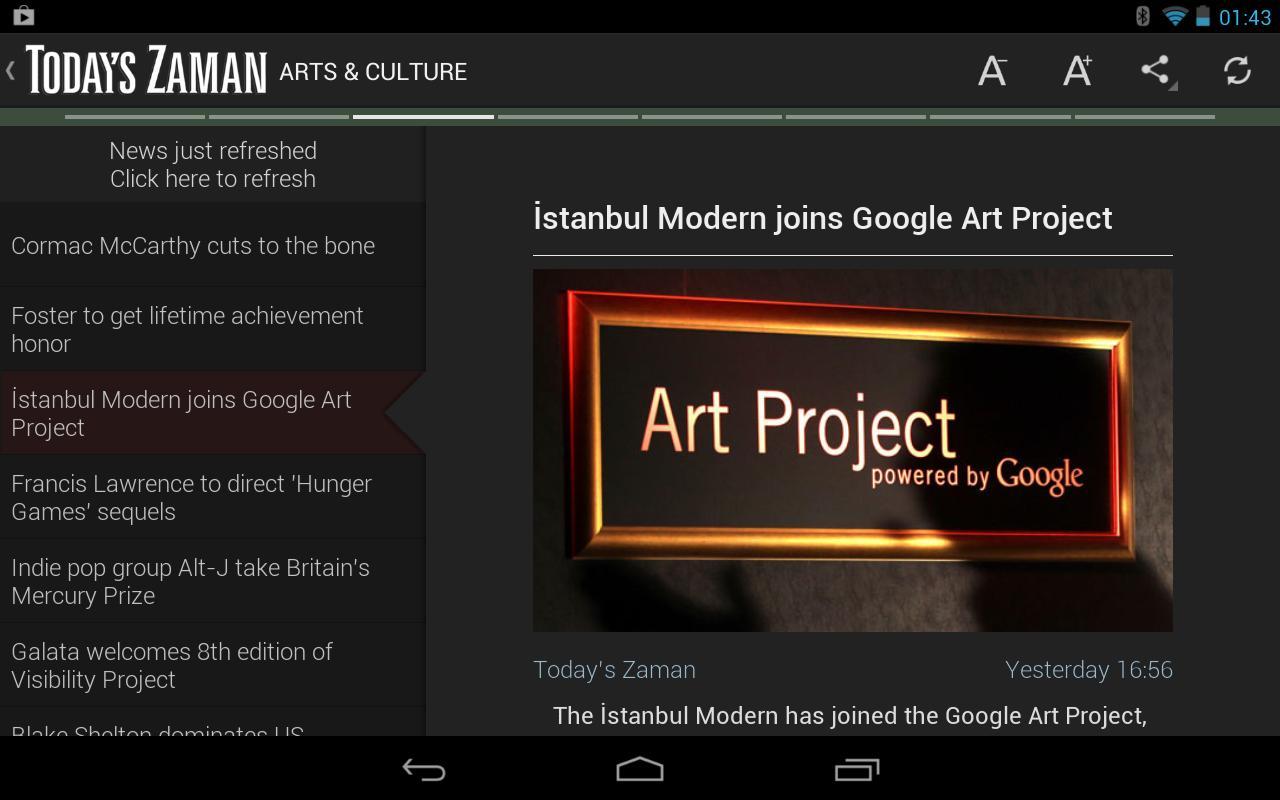Open Galata Visibility Project article
1280x800 pixels.
click(172, 665)
